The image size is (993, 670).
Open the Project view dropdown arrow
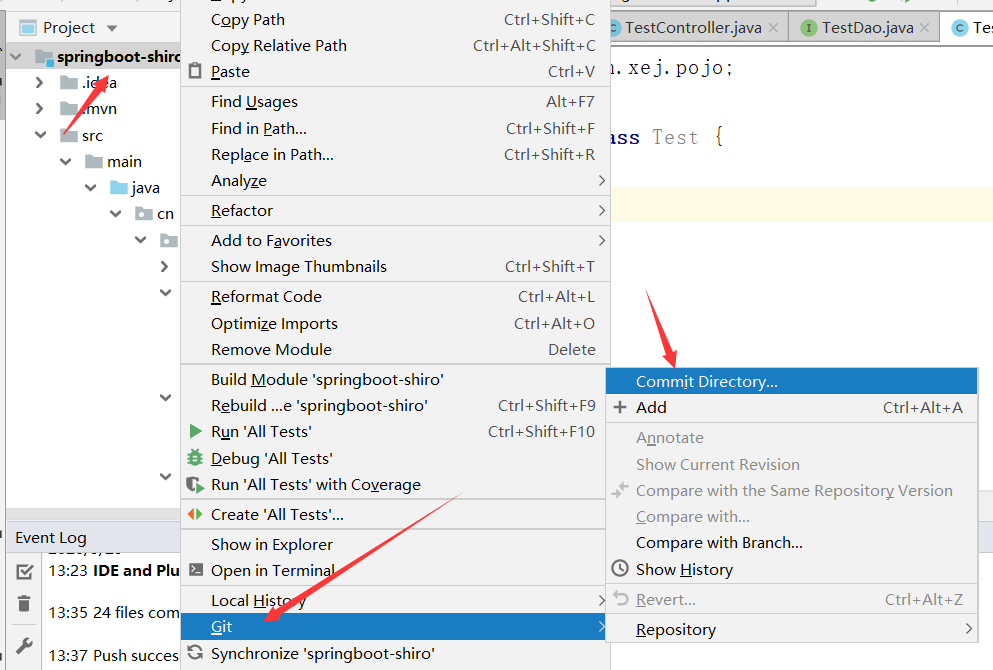[x=112, y=28]
